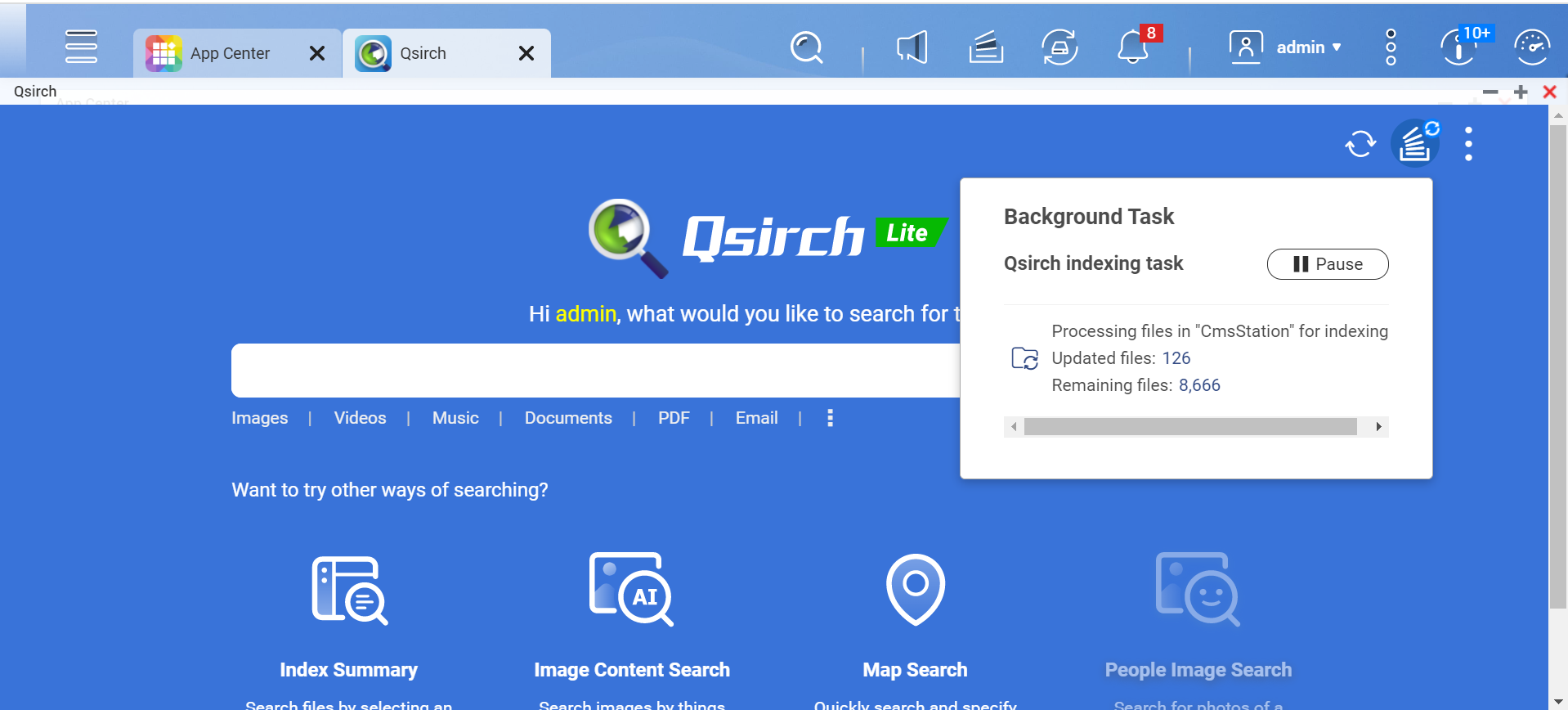Filter search by Documents
This screenshot has height=710, width=1568.
tap(568, 418)
